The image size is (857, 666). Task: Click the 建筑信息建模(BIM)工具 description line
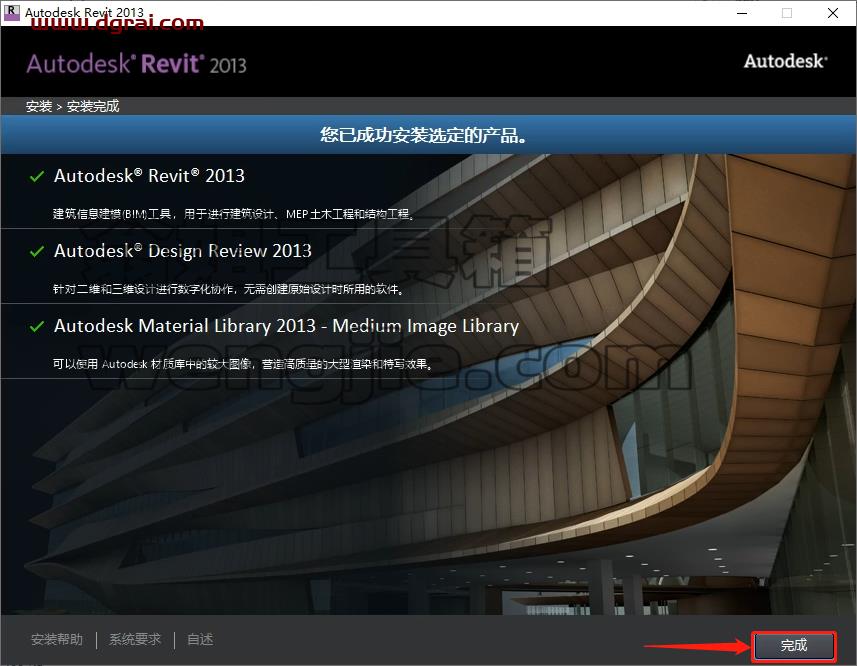234,214
